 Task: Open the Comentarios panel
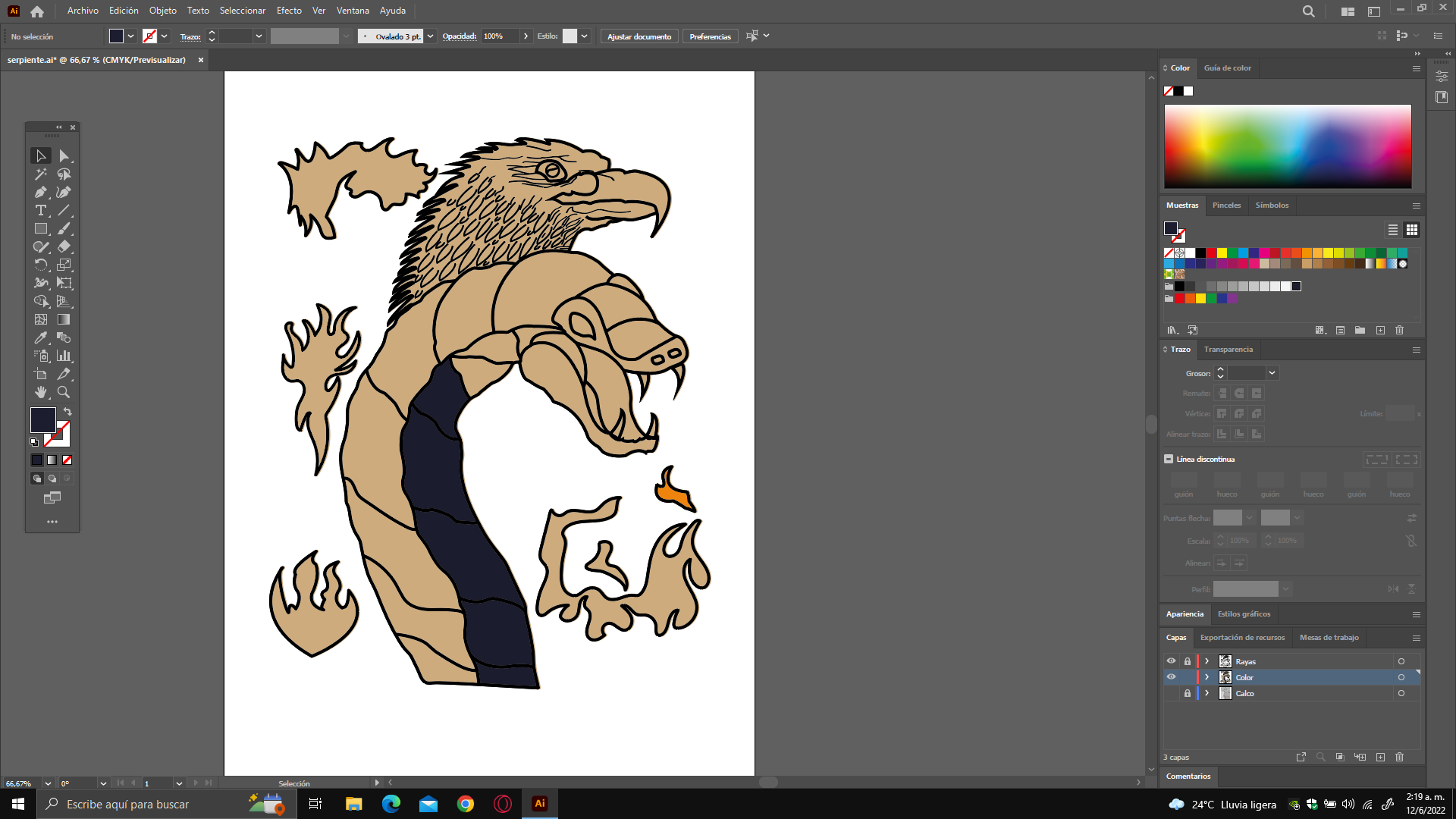click(1188, 777)
